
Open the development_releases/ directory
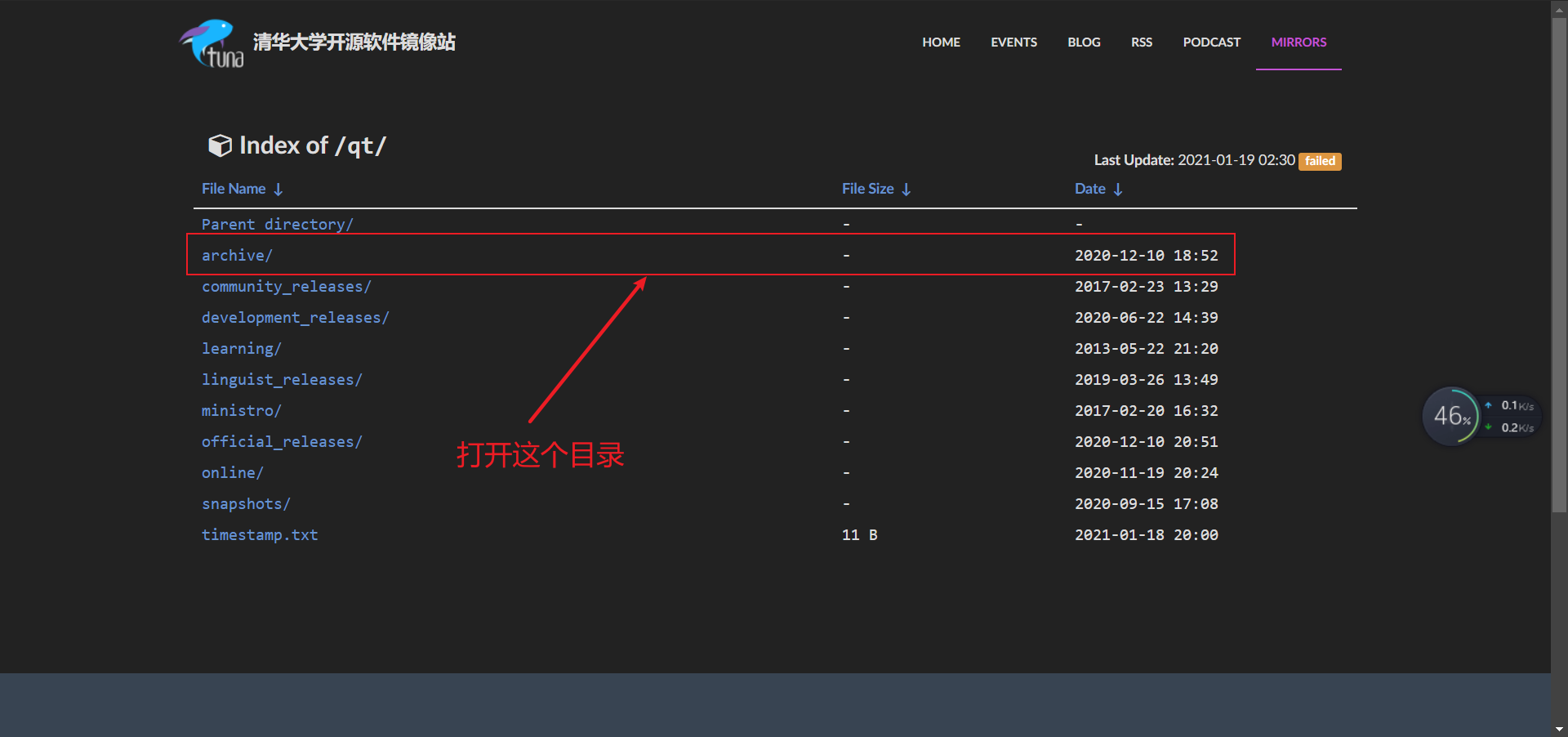click(296, 317)
